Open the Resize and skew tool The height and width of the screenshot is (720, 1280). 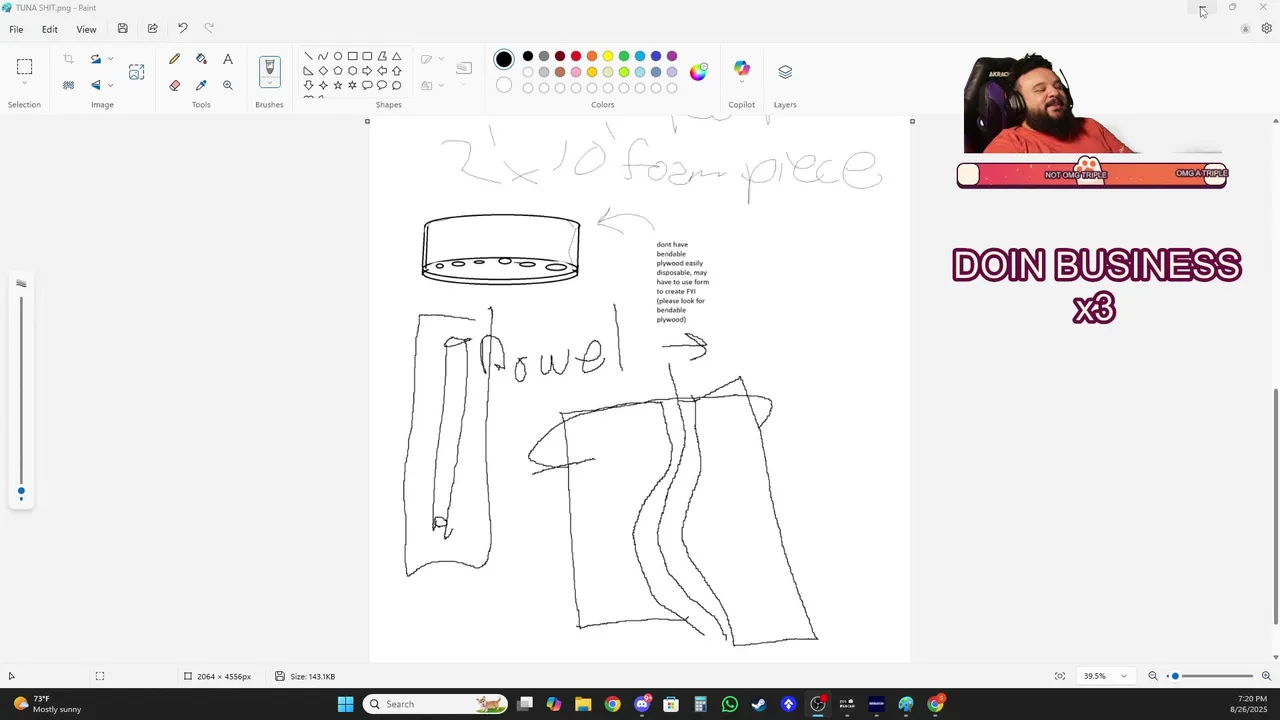(137, 72)
